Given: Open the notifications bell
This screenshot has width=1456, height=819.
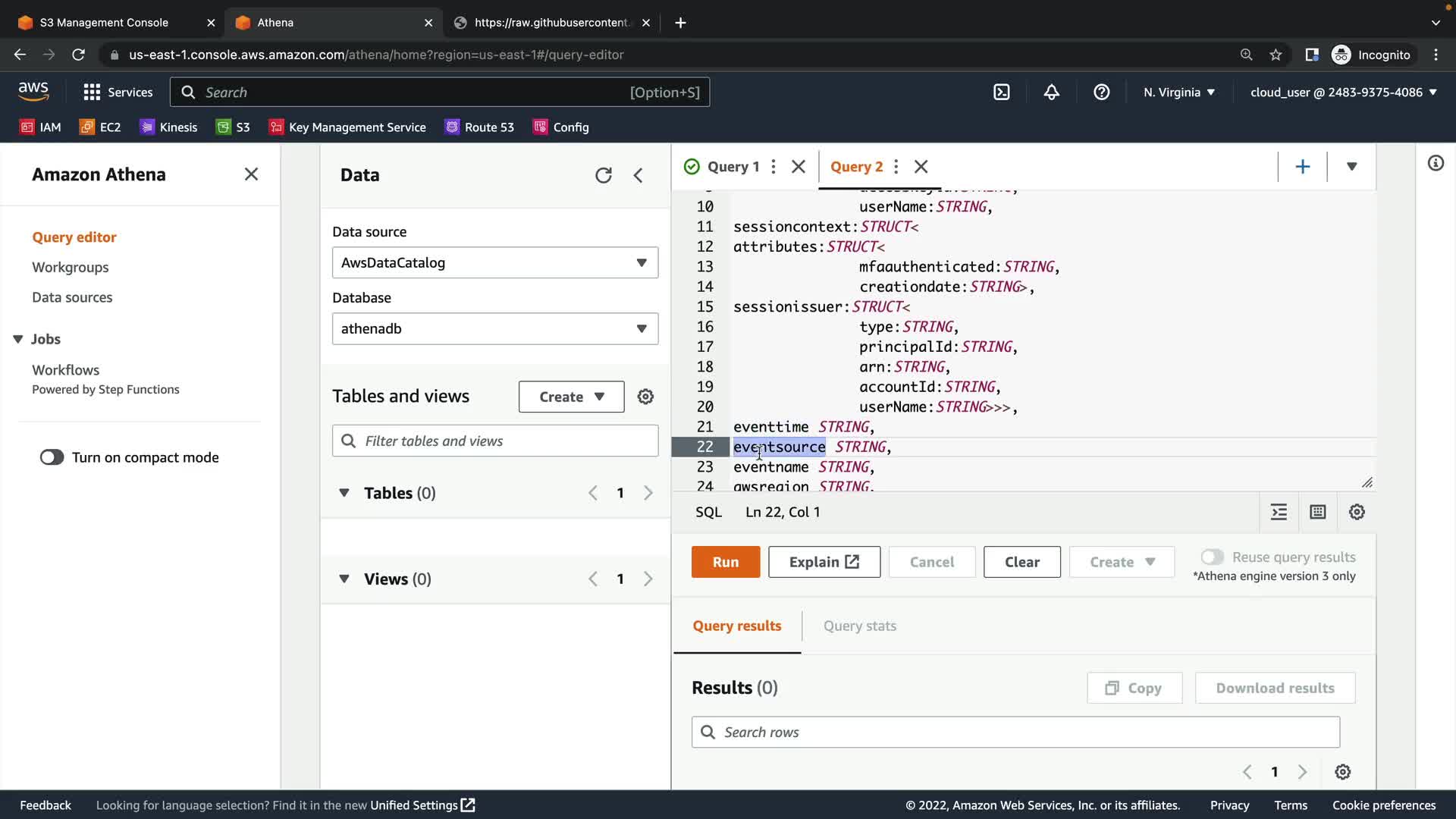Looking at the screenshot, I should [x=1051, y=92].
